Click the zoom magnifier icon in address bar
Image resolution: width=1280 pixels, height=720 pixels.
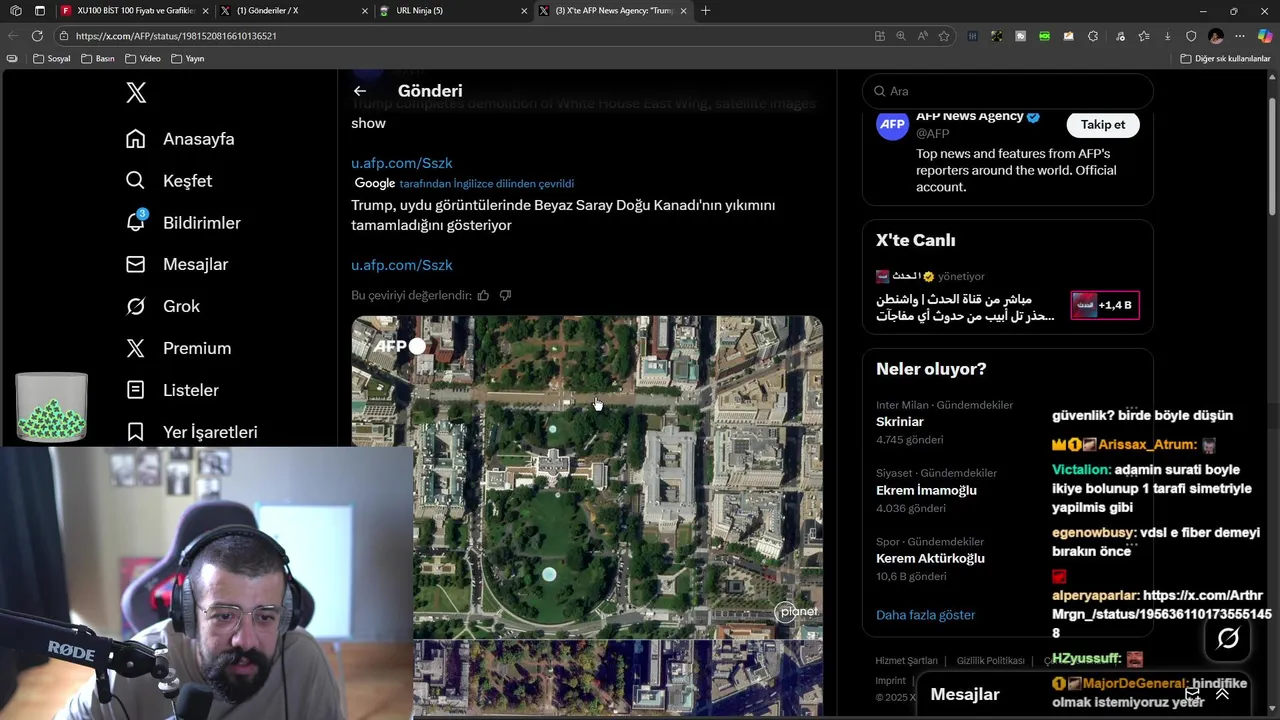pyautogui.click(x=901, y=36)
